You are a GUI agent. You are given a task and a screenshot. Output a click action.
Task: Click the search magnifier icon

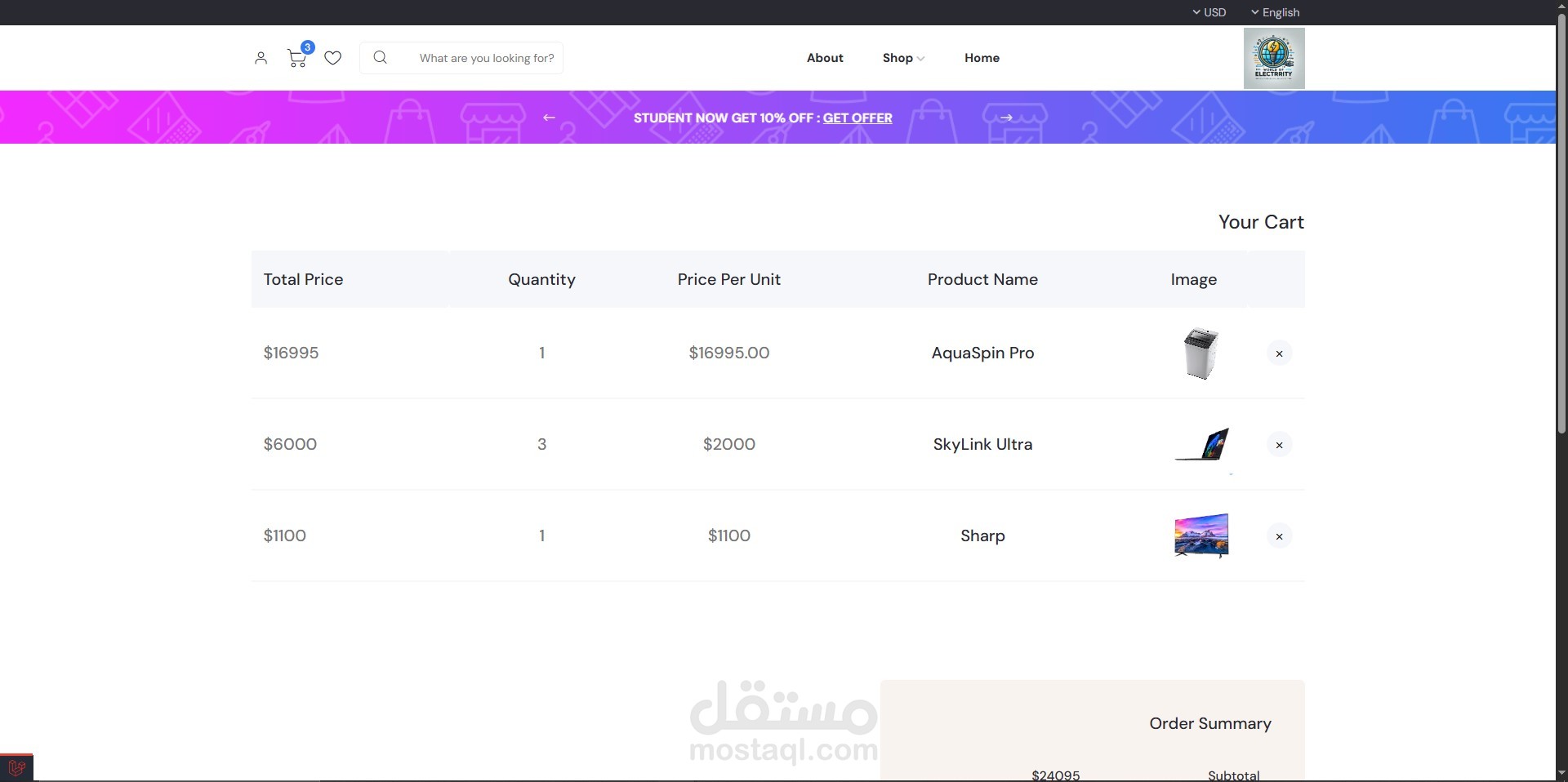[x=380, y=57]
